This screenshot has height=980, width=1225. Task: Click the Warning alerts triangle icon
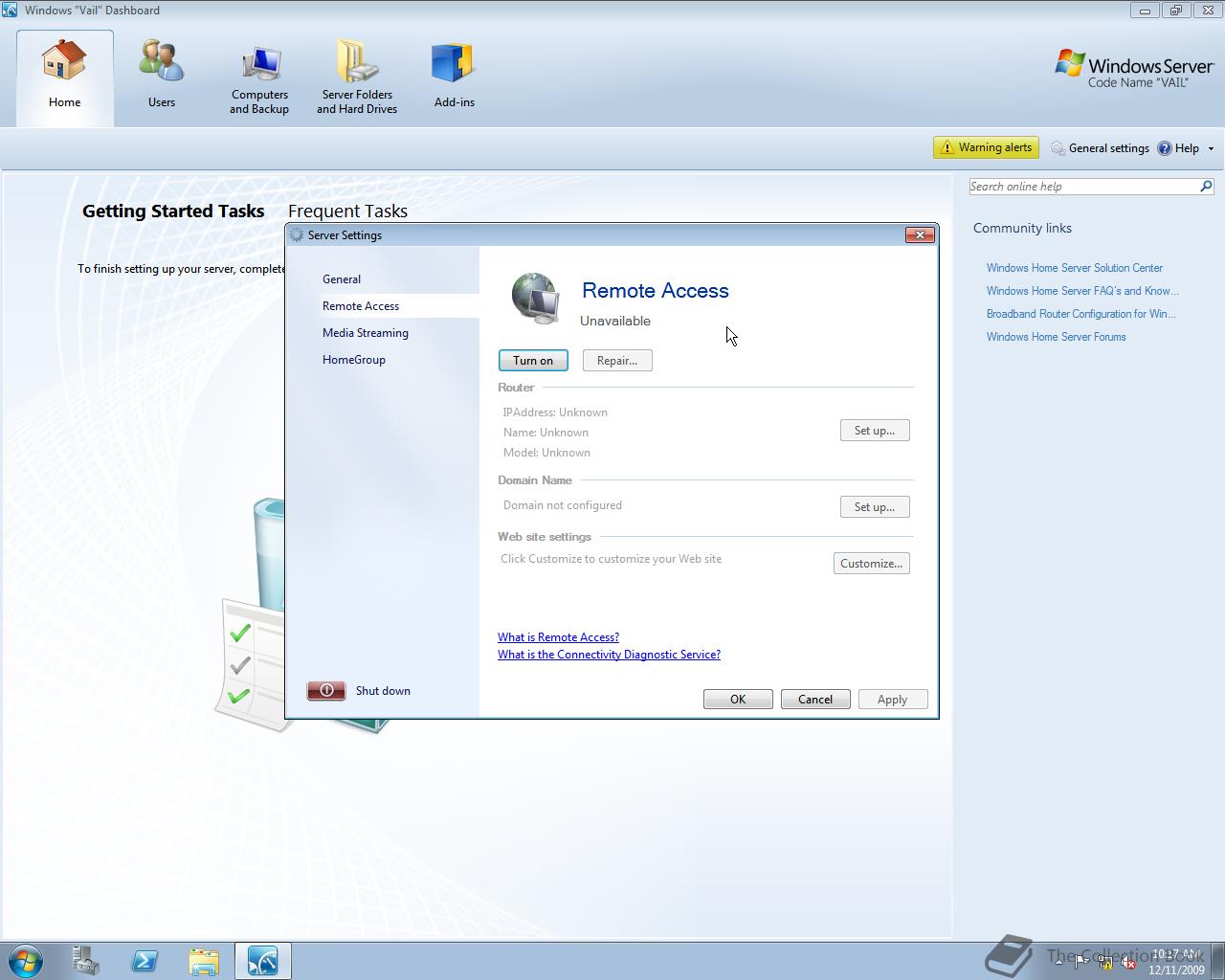coord(947,147)
